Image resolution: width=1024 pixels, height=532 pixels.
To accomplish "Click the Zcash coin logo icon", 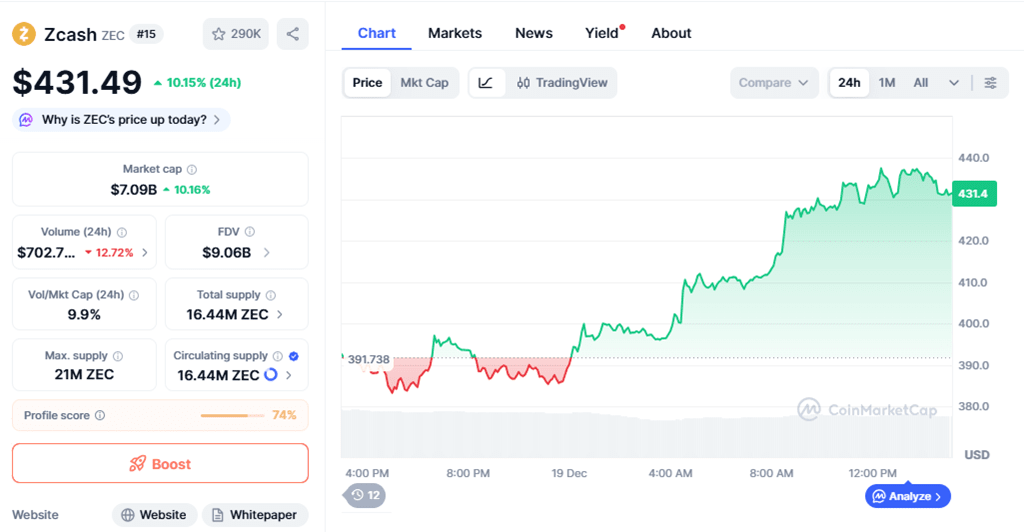I will (24, 34).
